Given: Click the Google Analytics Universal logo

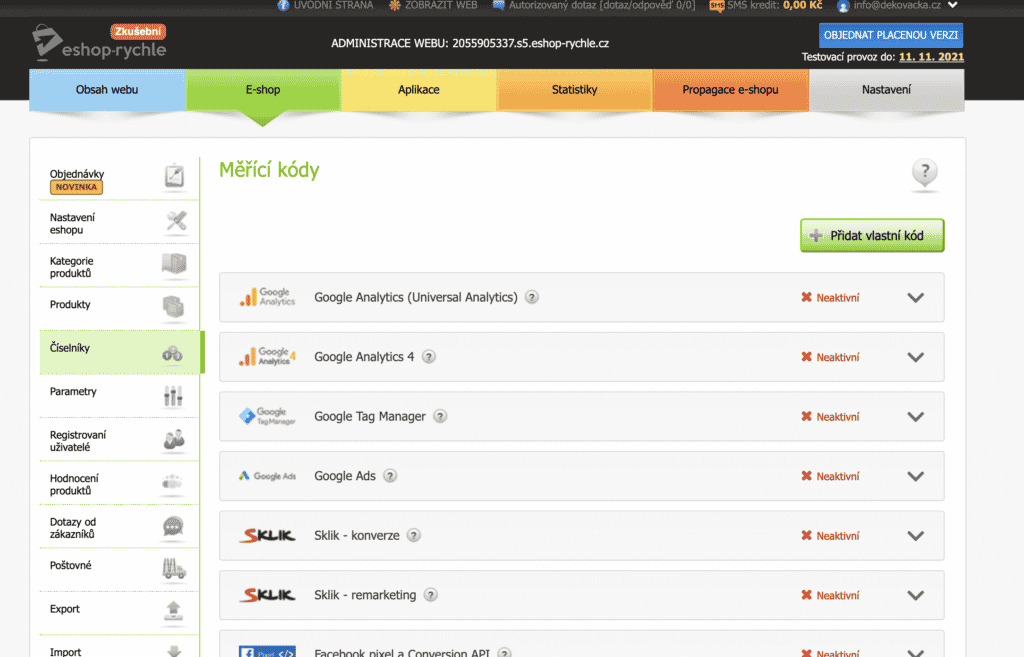Looking at the screenshot, I should coord(267,297).
